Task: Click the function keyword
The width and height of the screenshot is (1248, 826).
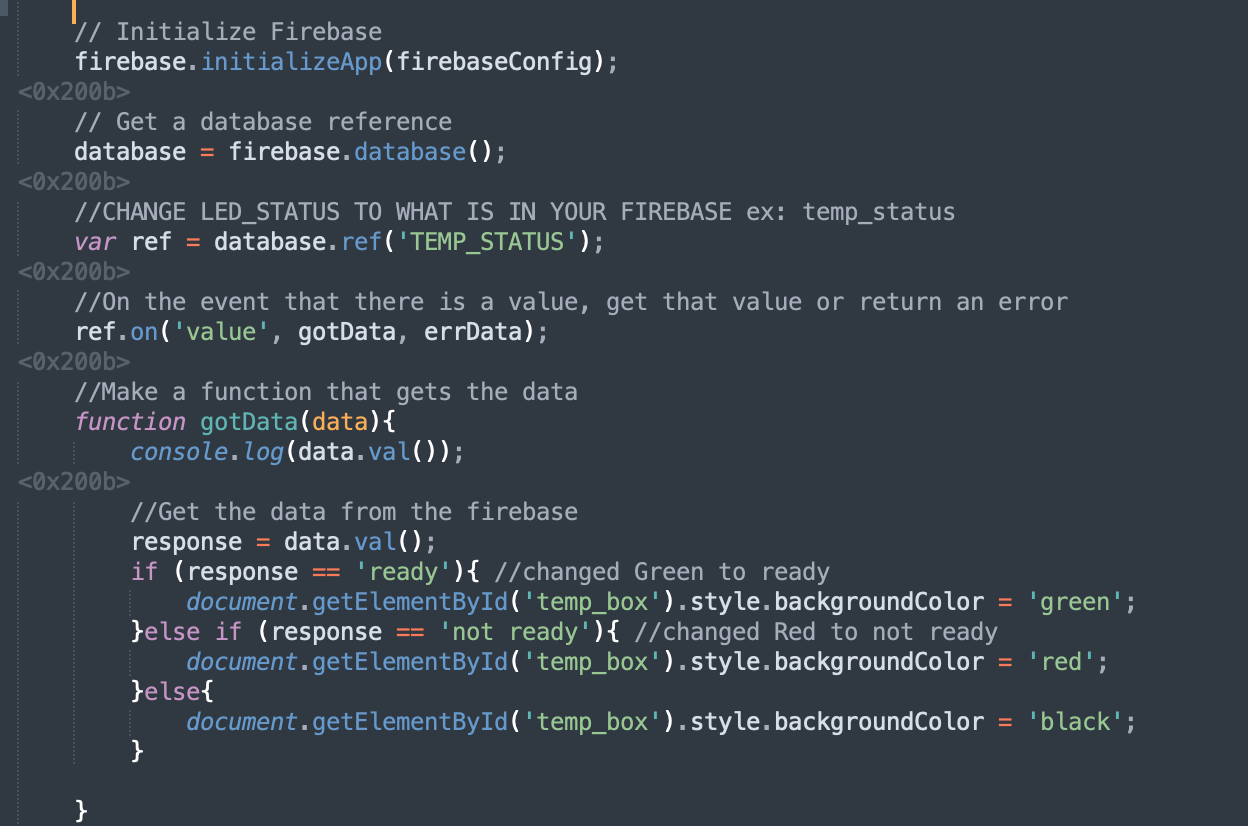Action: coord(130,422)
